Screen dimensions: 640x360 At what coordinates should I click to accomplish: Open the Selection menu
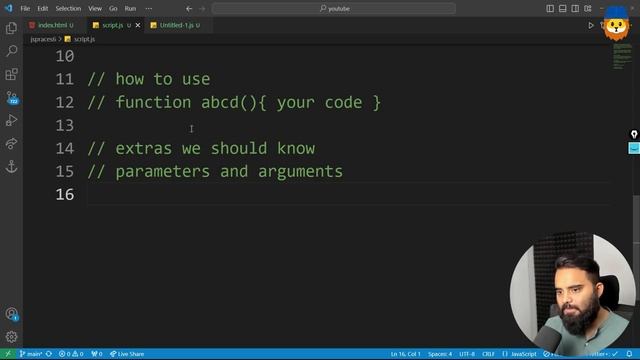68,9
